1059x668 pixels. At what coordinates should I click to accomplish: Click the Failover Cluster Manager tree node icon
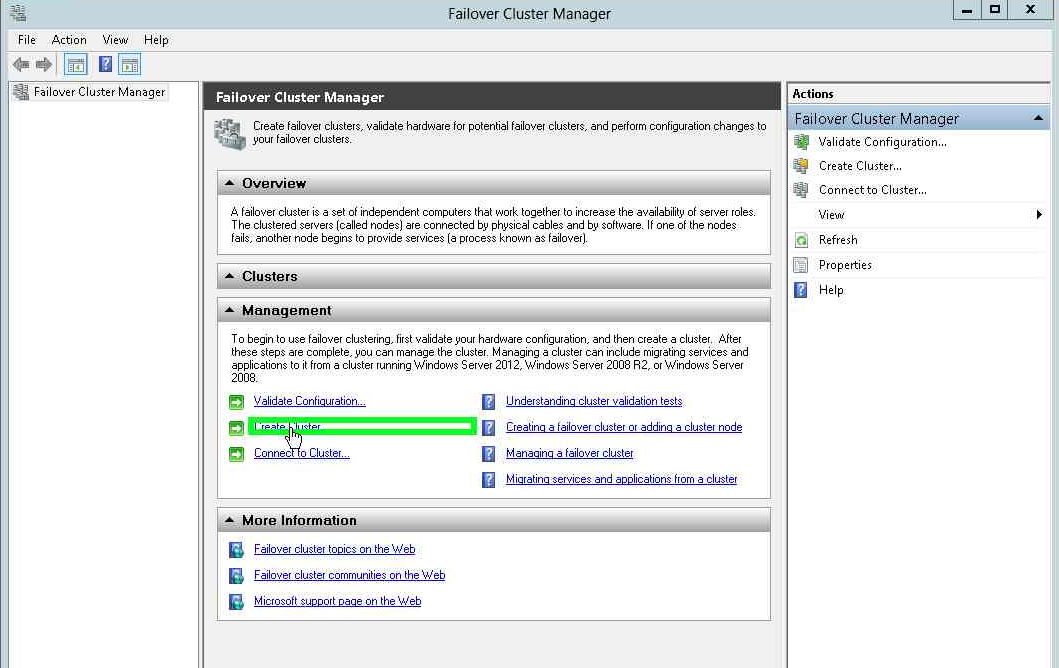[x=21, y=92]
